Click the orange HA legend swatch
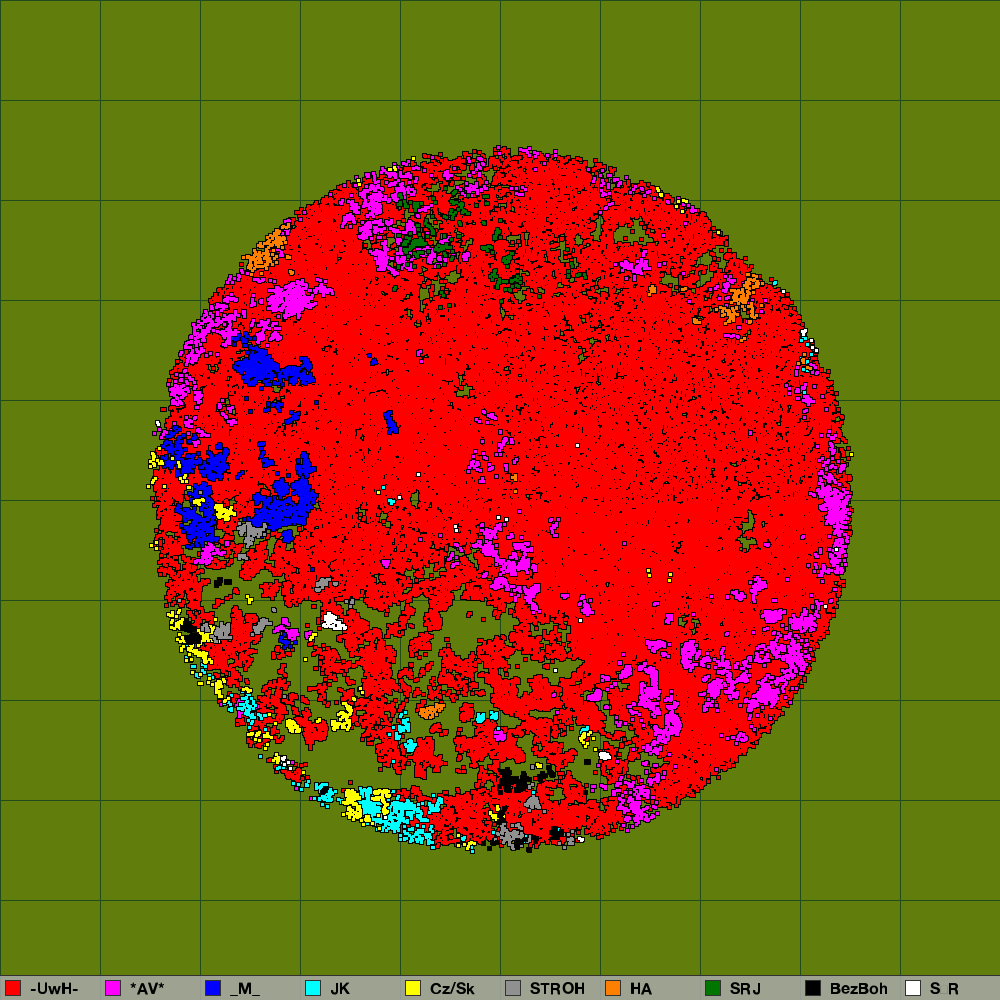Image resolution: width=1000 pixels, height=1000 pixels. click(613, 988)
